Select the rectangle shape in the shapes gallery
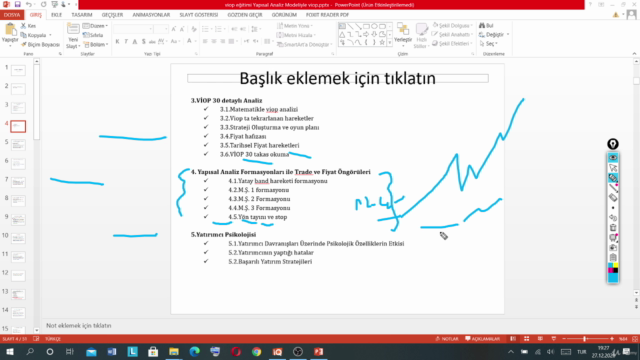This screenshot has height=360, width=640. pos(366,26)
